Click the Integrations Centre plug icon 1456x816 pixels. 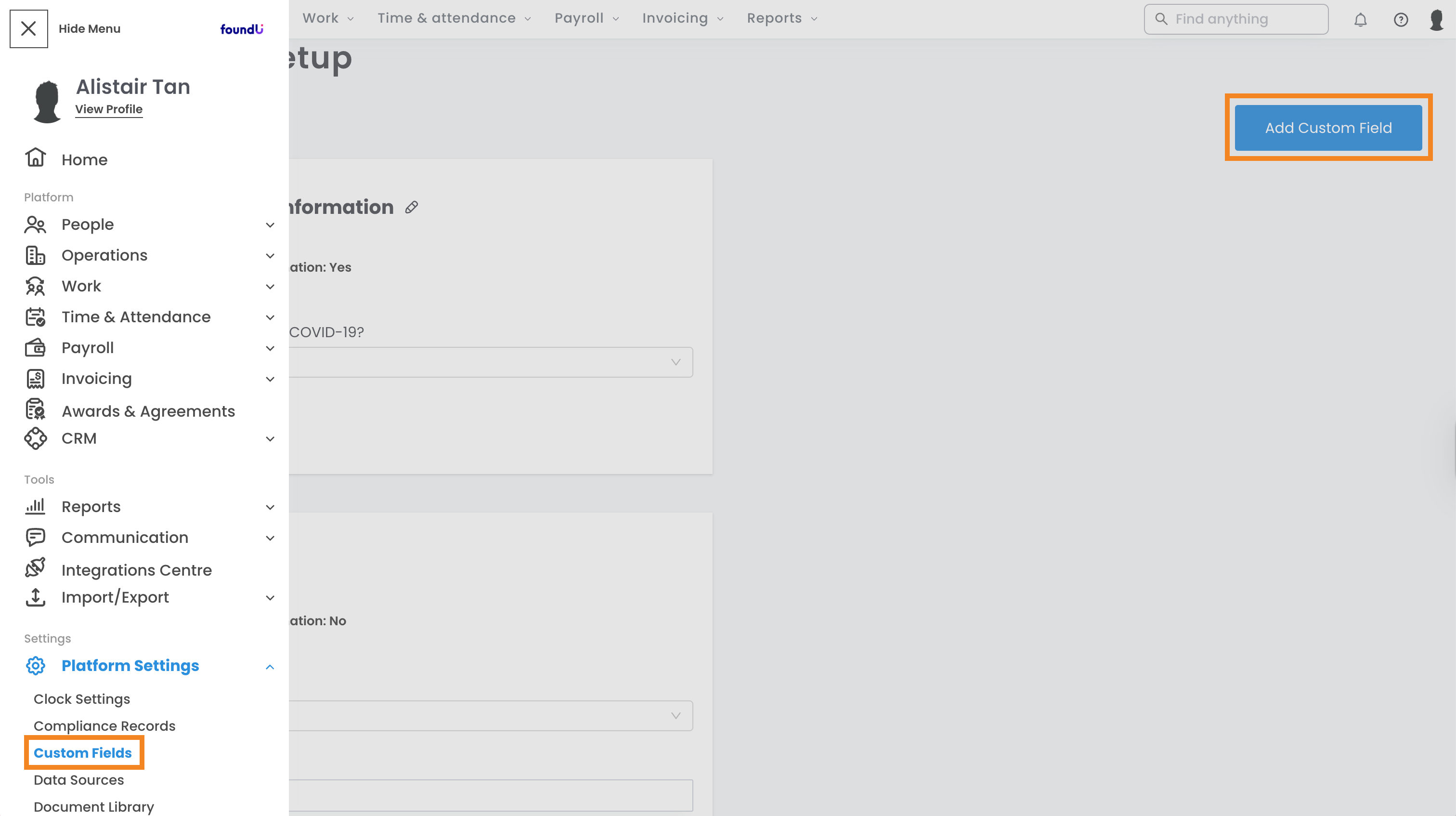point(35,568)
